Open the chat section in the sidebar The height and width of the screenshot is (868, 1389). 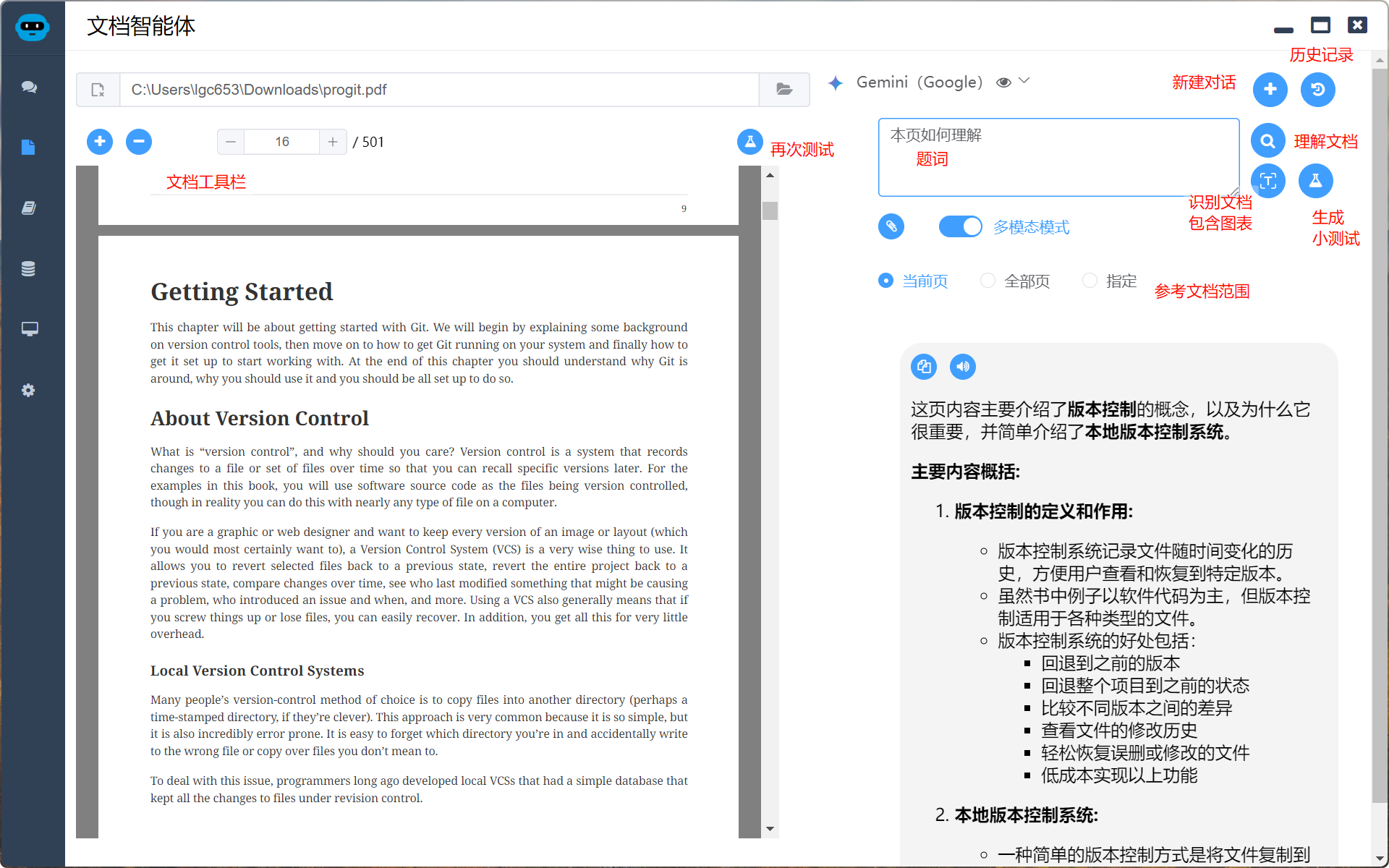29,87
